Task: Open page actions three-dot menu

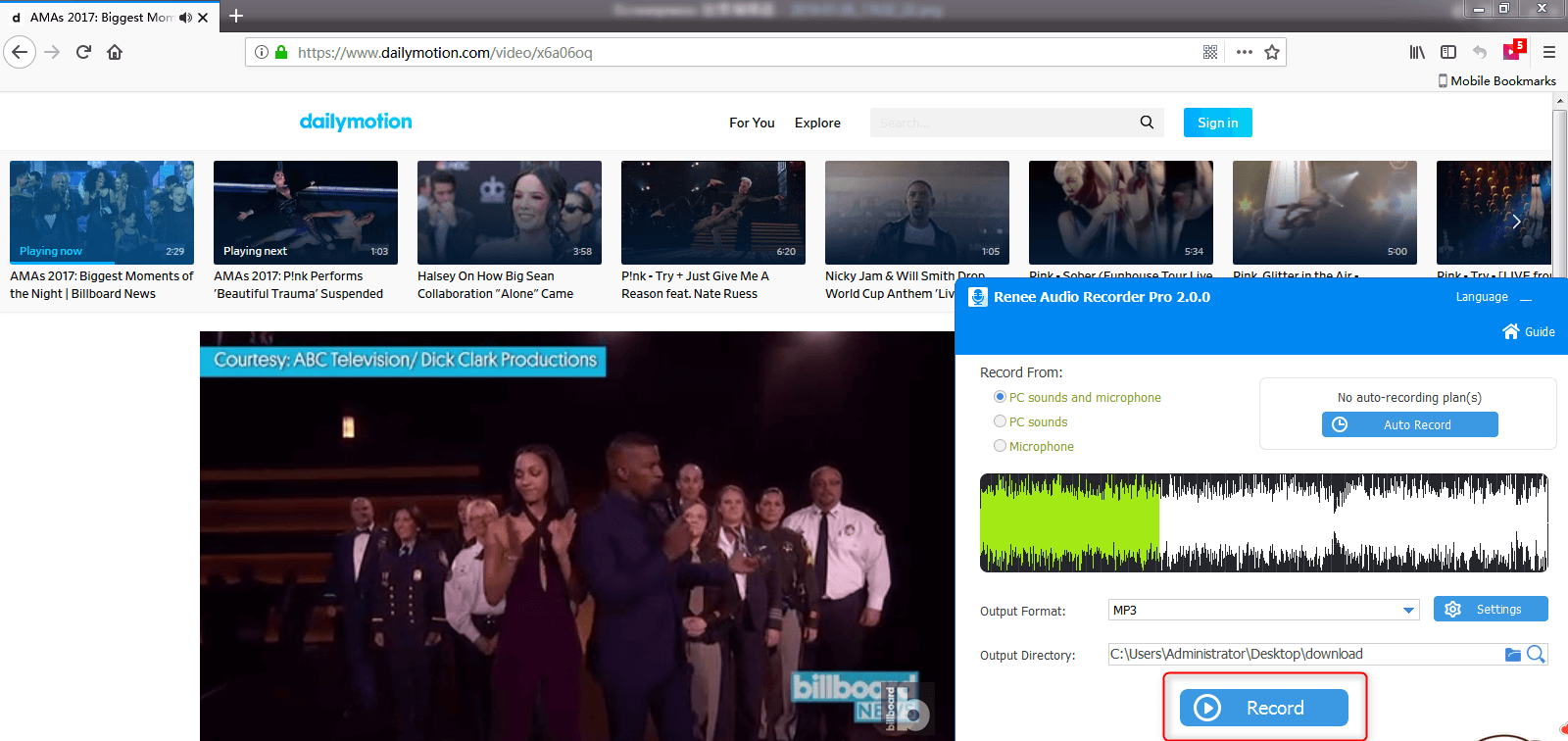Action: [x=1244, y=52]
